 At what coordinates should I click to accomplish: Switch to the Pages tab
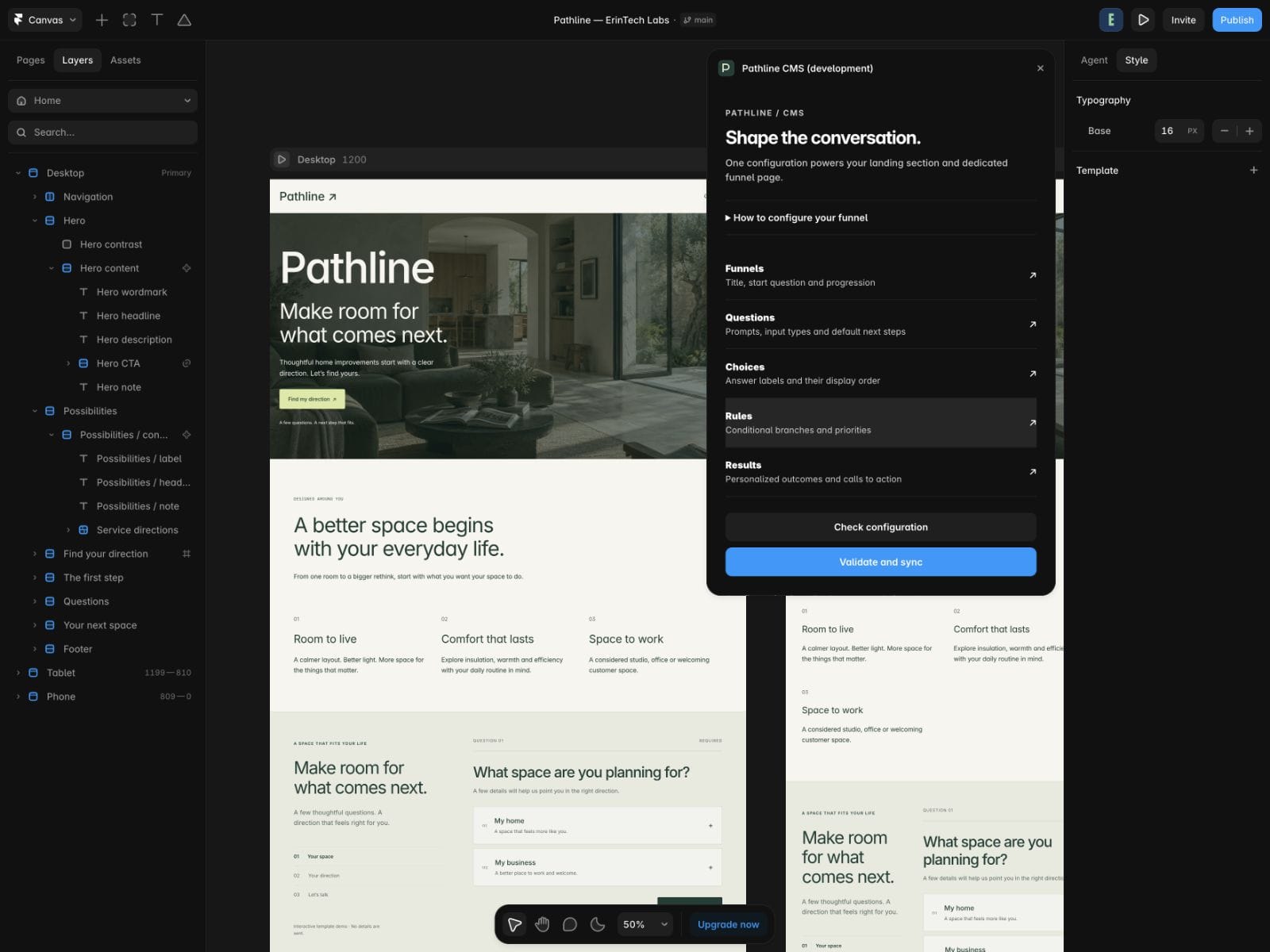pyautogui.click(x=31, y=60)
